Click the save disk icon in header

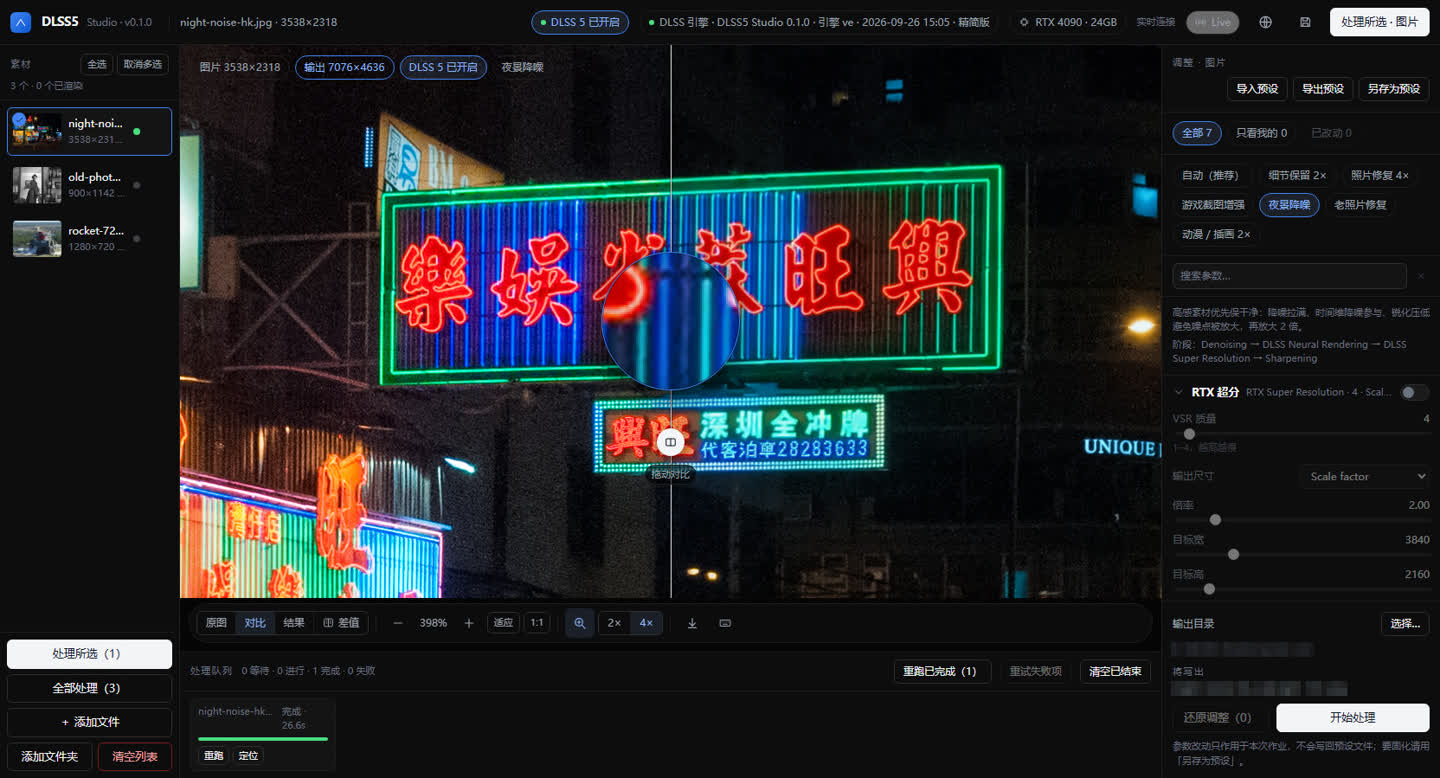tap(1305, 22)
